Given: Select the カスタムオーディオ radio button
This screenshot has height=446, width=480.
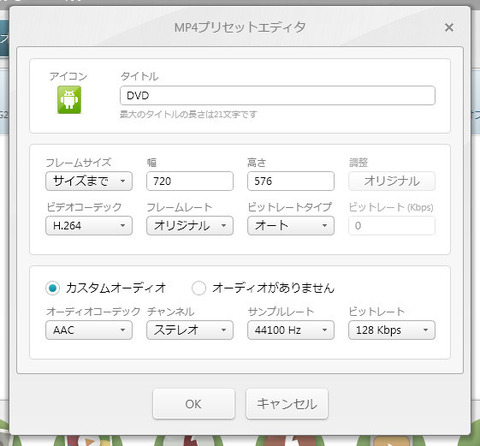Looking at the screenshot, I should [x=52, y=288].
